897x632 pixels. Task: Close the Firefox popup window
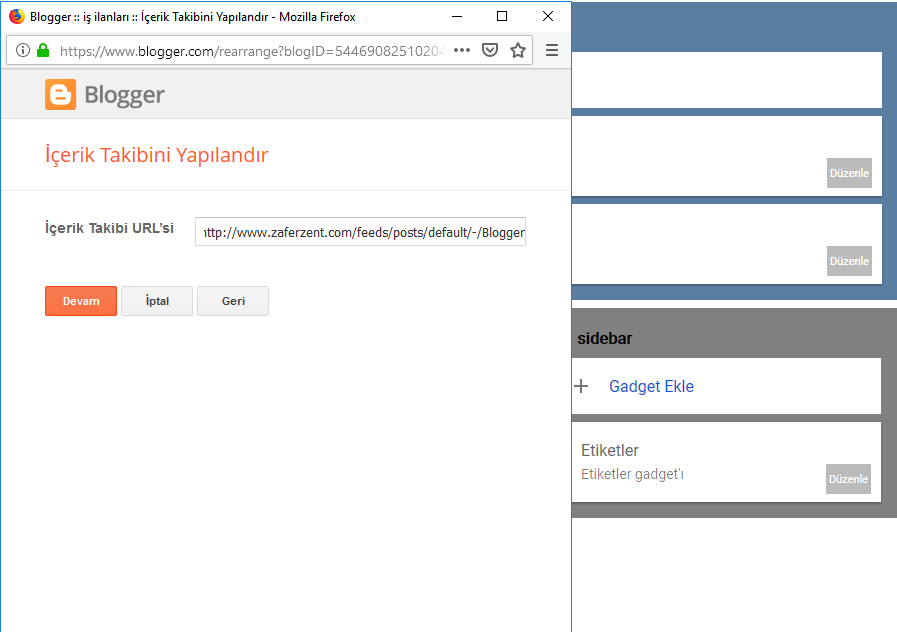[547, 17]
